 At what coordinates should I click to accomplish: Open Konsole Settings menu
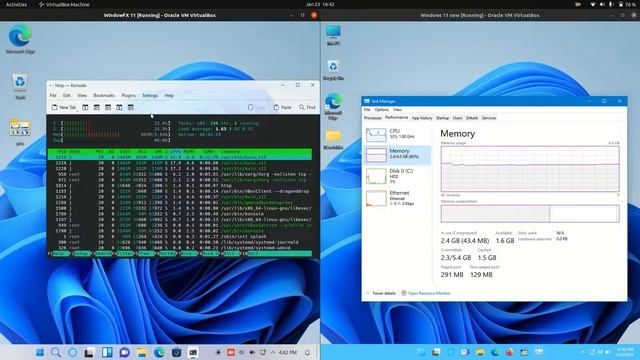(150, 96)
